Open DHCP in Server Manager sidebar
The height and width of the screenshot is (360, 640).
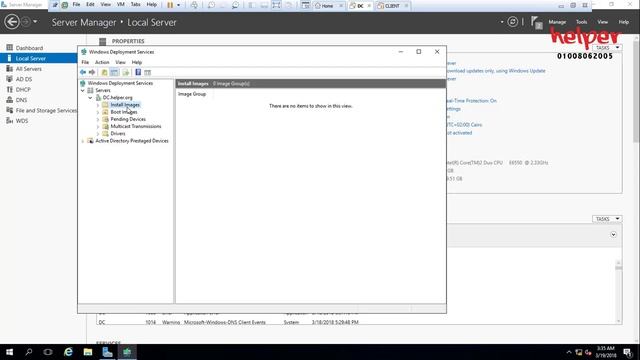[x=23, y=89]
